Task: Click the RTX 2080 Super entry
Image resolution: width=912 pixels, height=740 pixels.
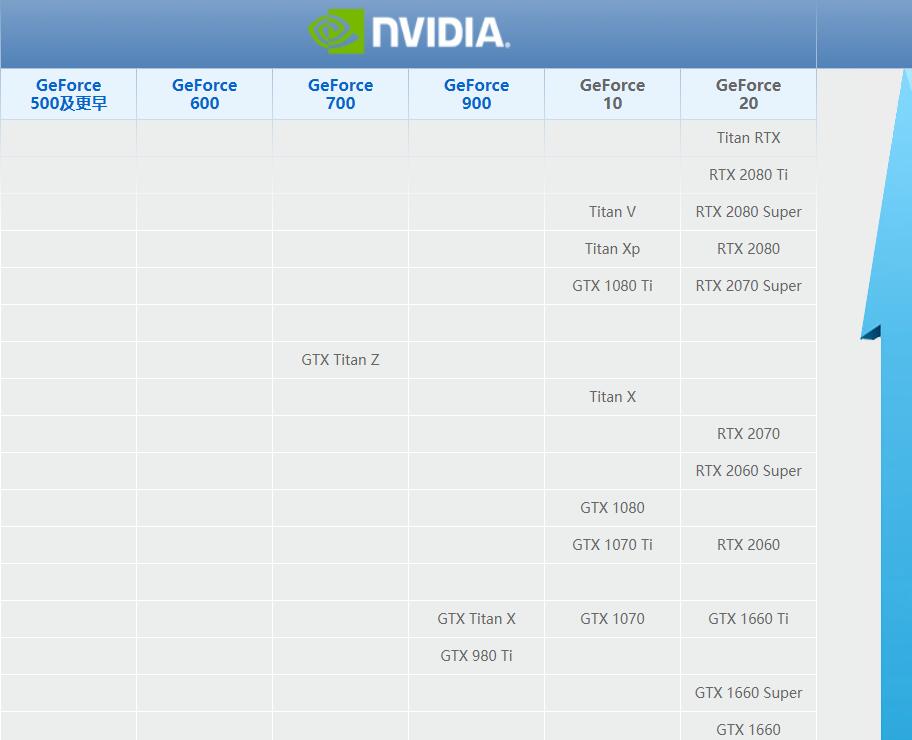Action: [x=748, y=212]
